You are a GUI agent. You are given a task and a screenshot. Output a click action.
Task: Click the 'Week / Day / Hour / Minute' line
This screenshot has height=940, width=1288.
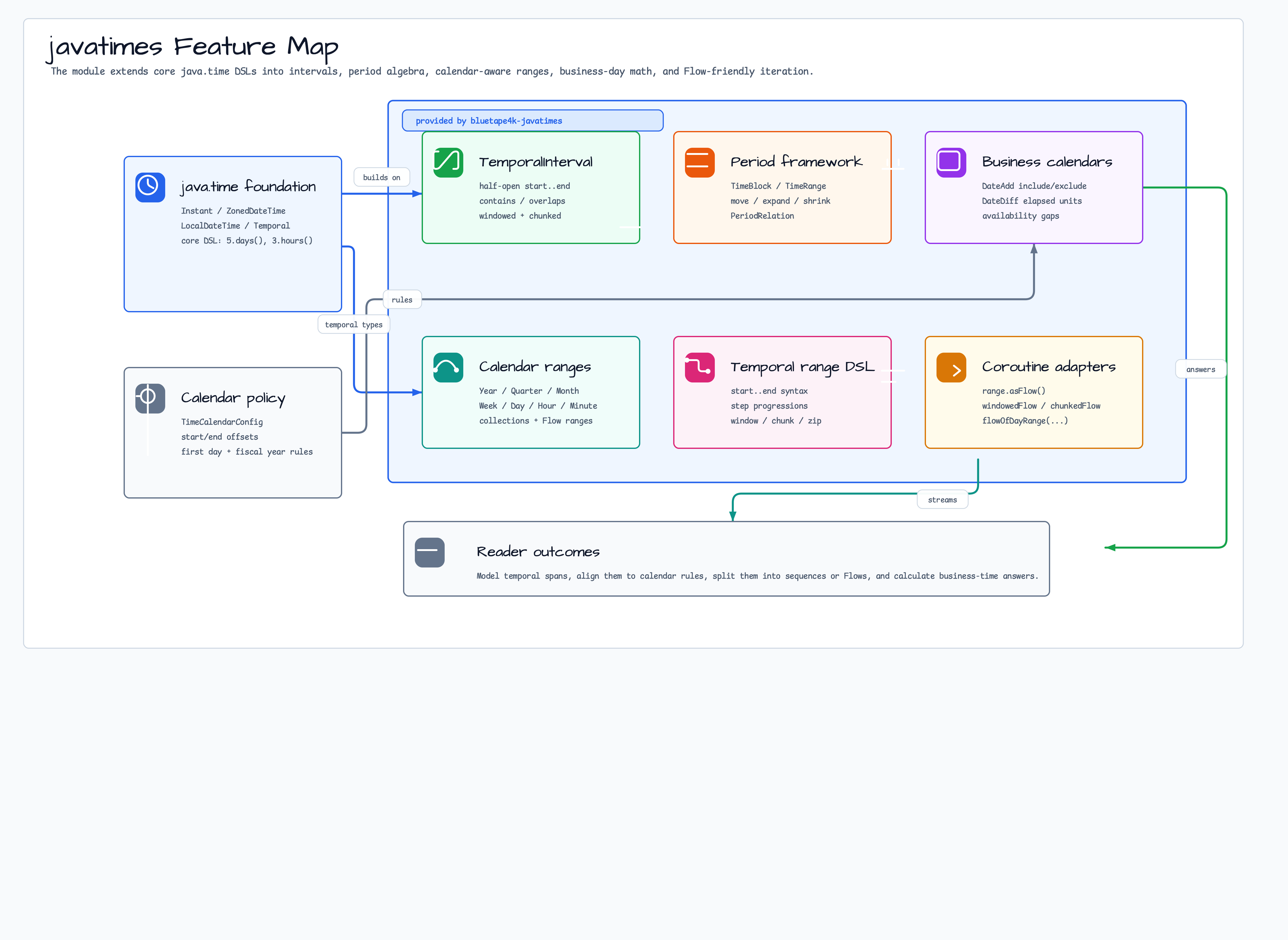coord(538,406)
